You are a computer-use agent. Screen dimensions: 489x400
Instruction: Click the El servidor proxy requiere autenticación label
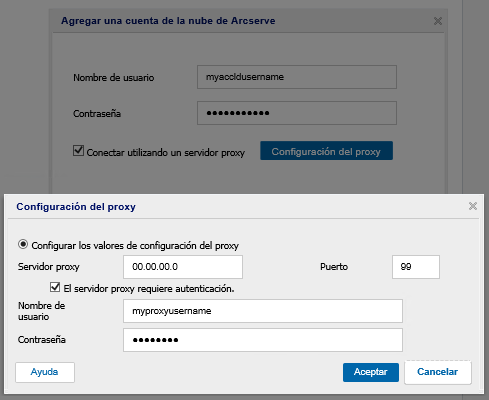click(x=149, y=289)
